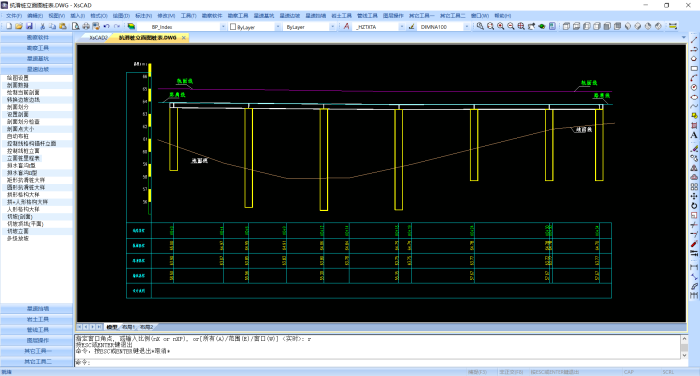700x376 pixels.
Task: Click the Undo arrow icon
Action: (107, 26)
